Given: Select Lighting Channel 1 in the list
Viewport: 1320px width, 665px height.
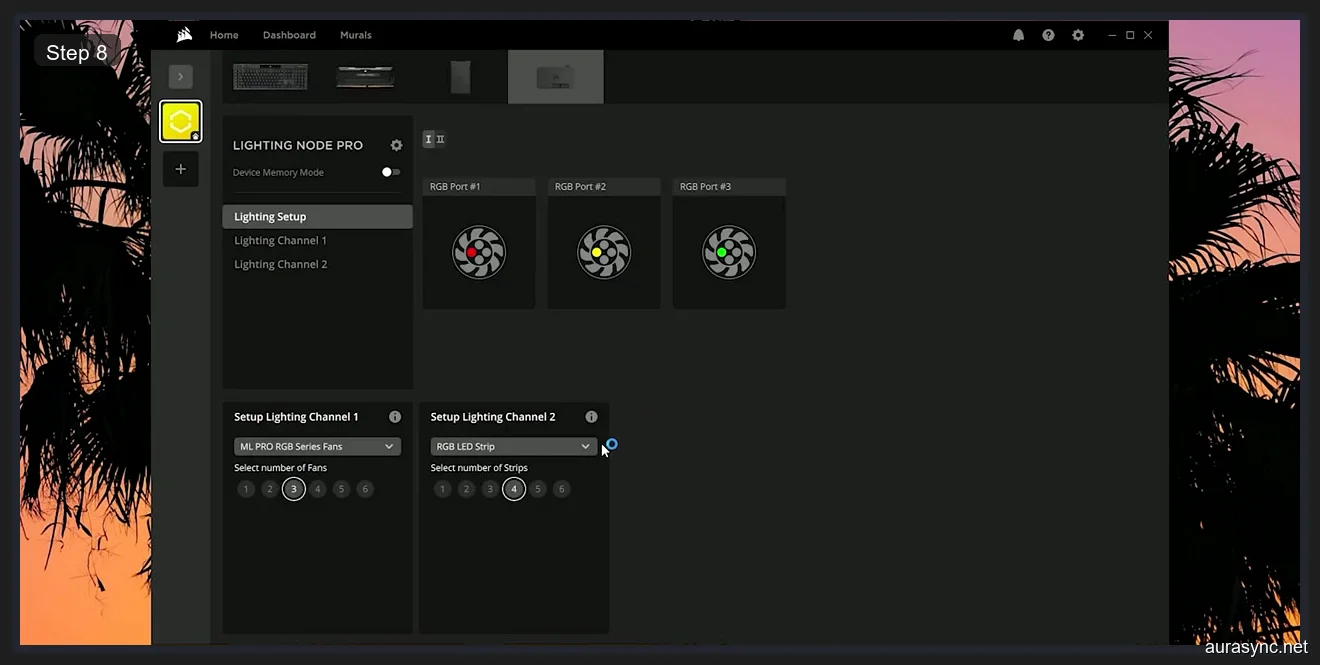Looking at the screenshot, I should 280,240.
